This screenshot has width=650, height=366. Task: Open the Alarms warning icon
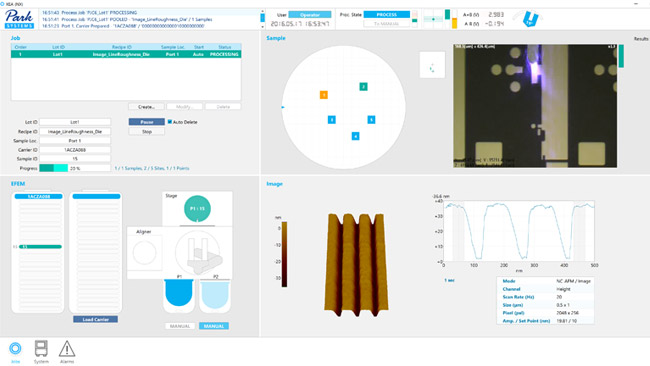67,349
